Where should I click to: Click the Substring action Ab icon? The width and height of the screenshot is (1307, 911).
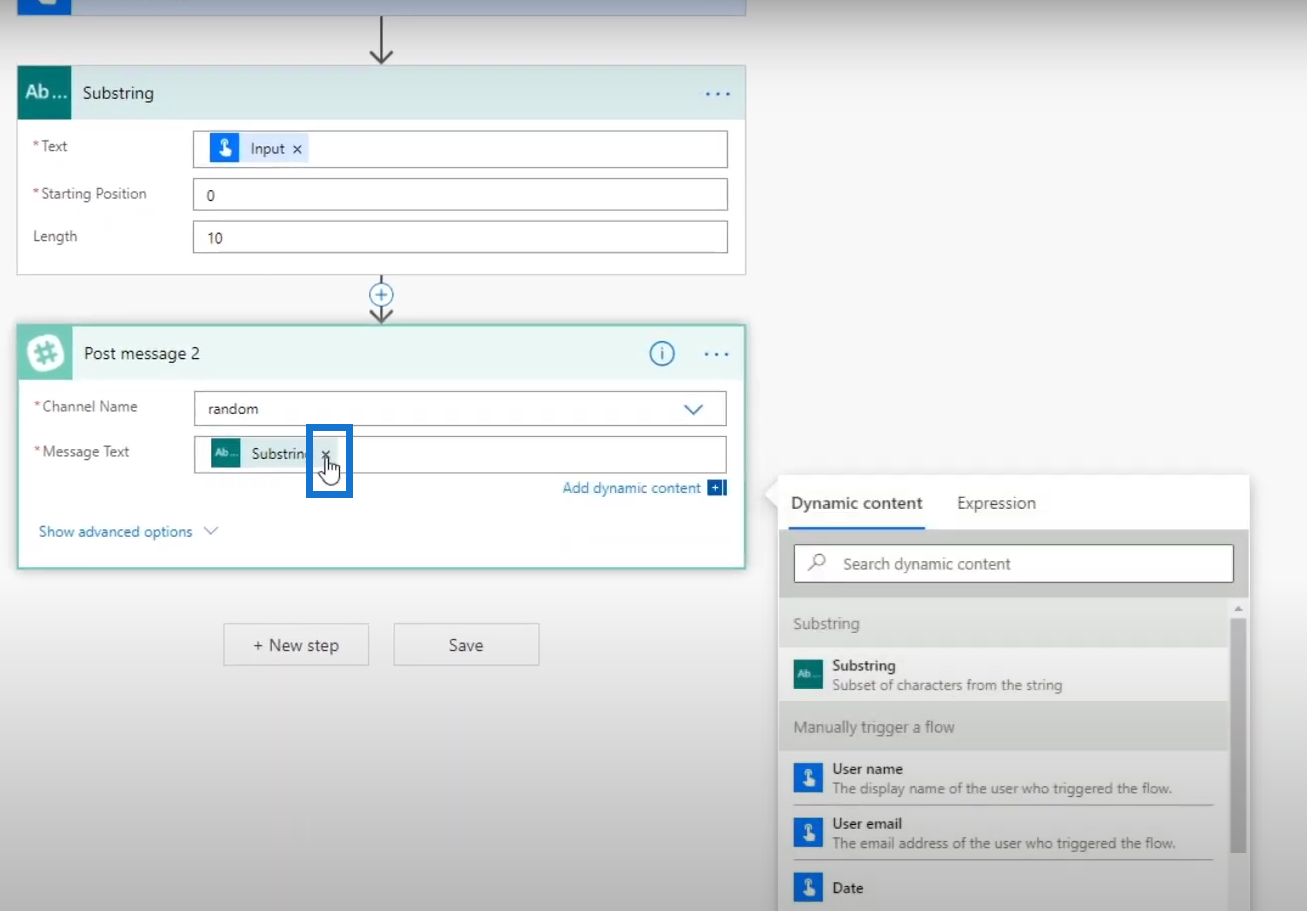(x=45, y=93)
